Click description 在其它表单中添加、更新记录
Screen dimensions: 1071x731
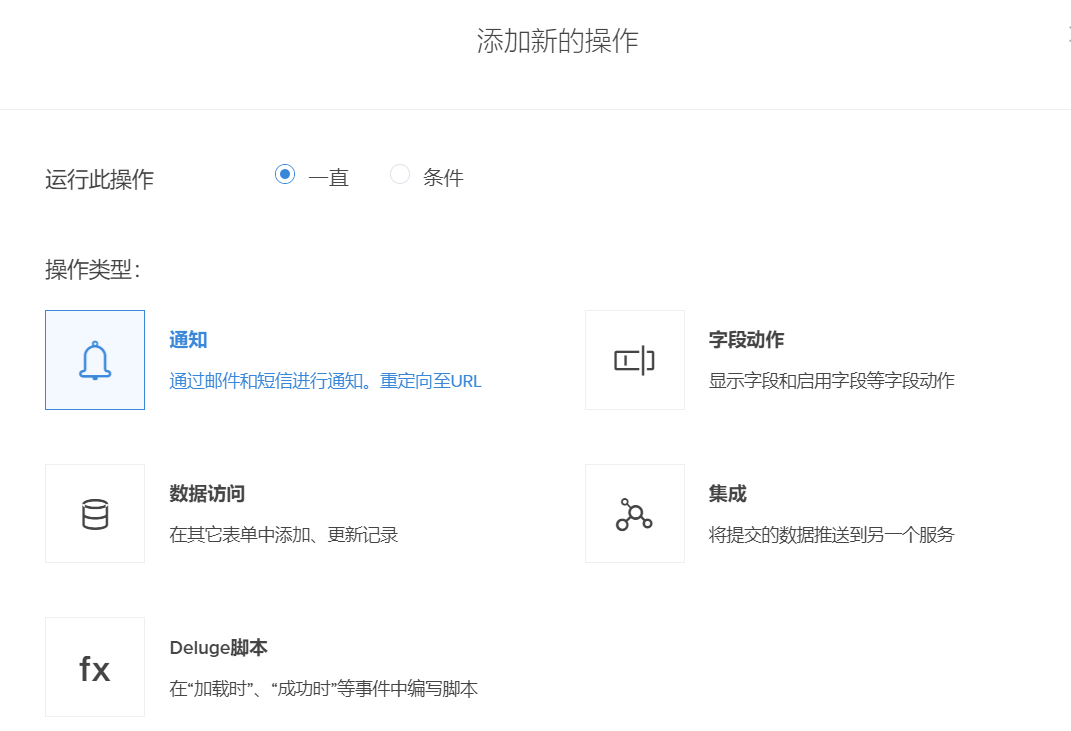click(x=284, y=535)
